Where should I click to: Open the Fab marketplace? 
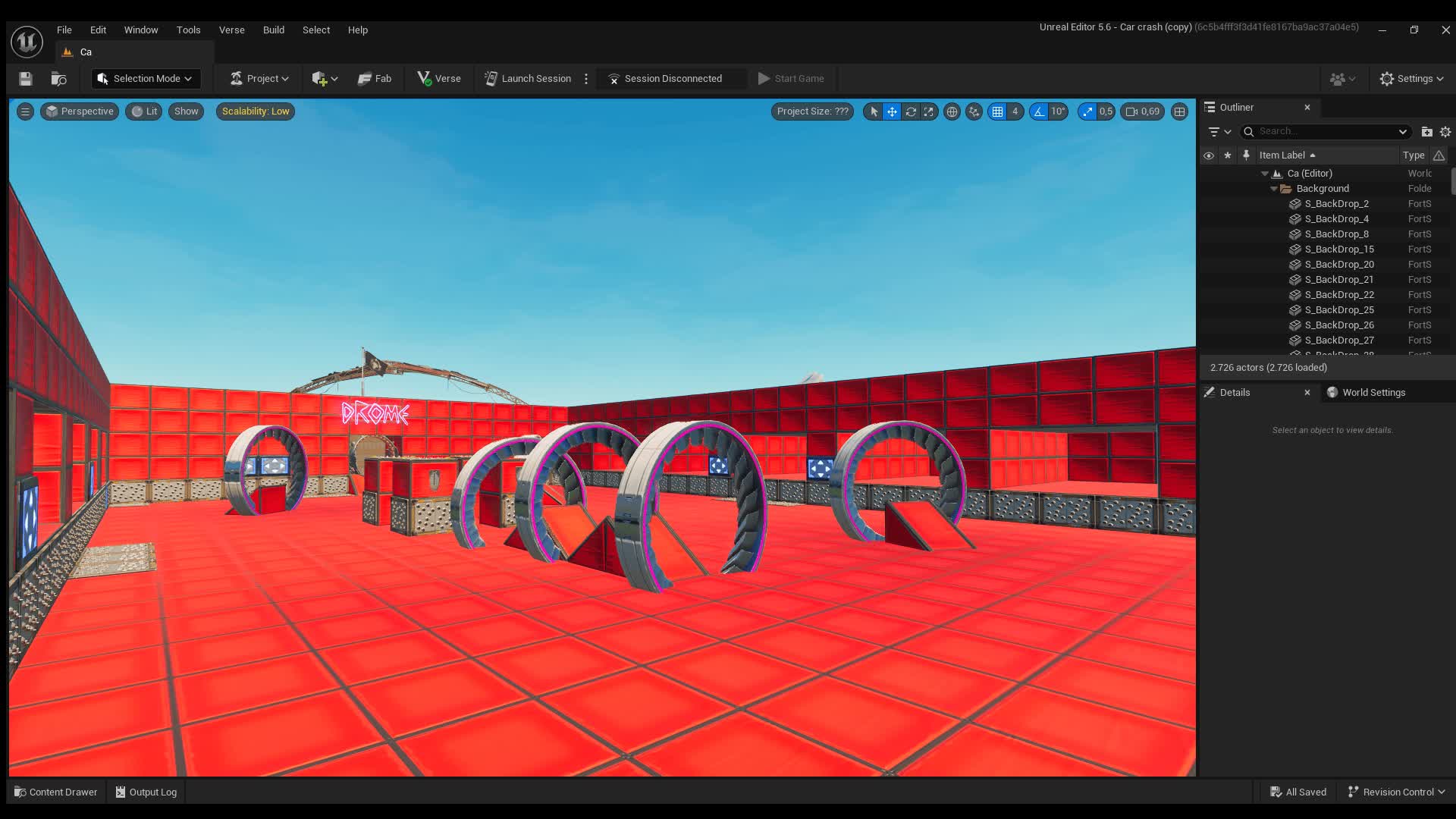375,79
